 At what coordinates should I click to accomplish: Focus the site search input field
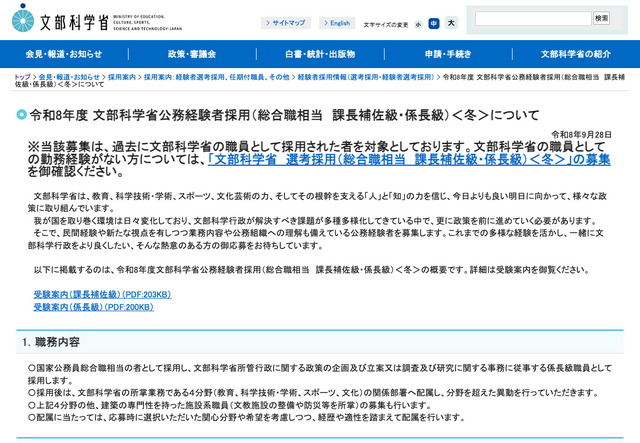pyautogui.click(x=533, y=18)
